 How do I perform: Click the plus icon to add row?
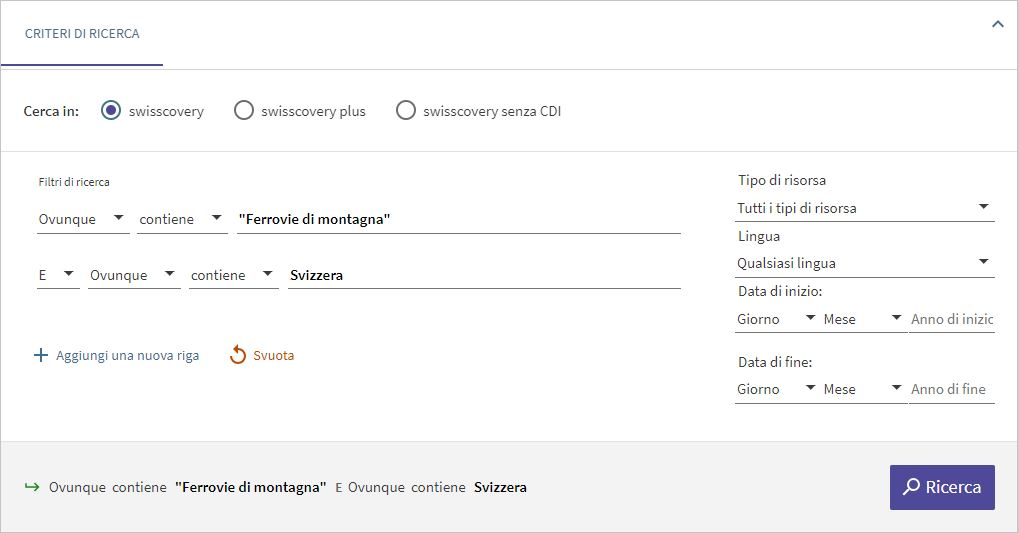[x=41, y=355]
